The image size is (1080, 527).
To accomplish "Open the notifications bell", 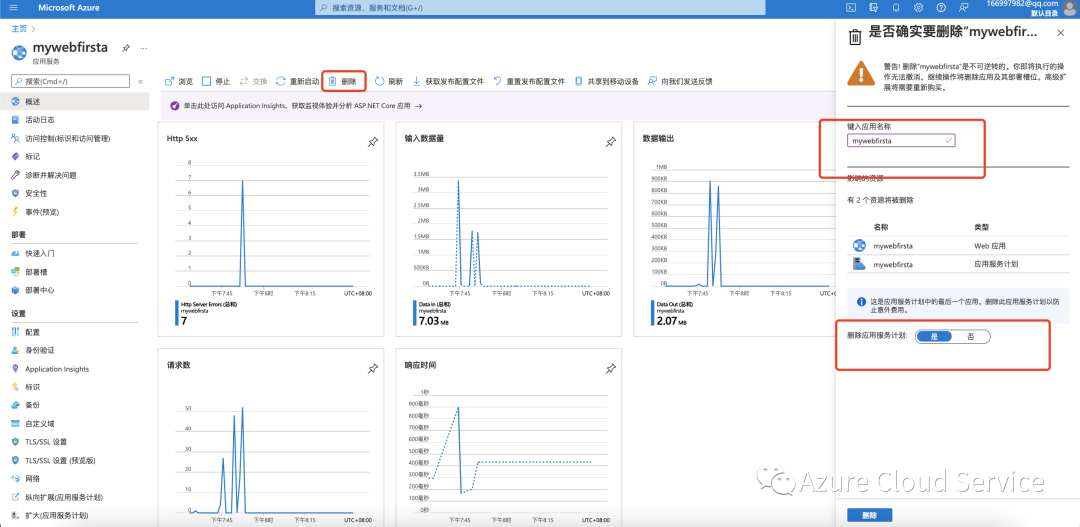I will click(896, 8).
